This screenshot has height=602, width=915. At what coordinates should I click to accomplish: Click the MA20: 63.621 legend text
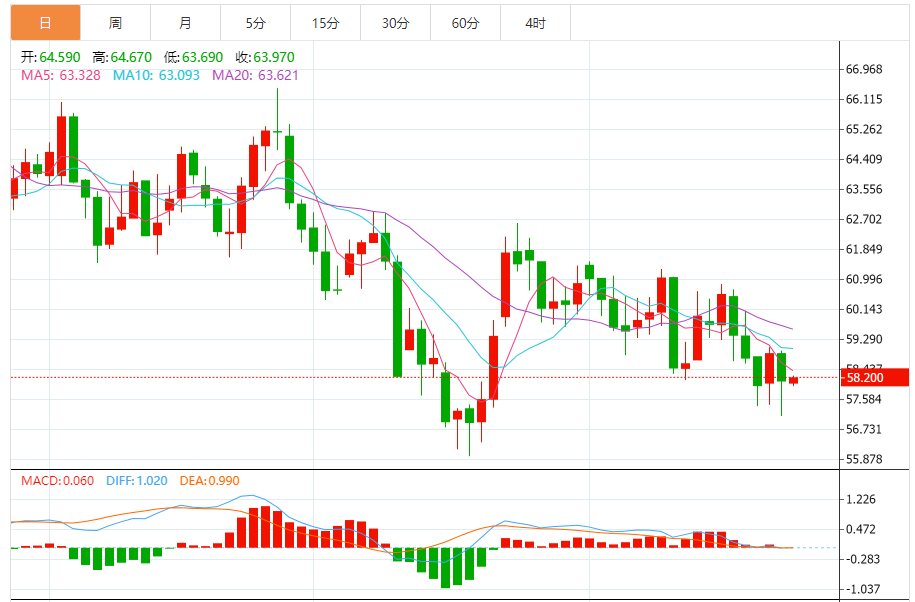255,75
